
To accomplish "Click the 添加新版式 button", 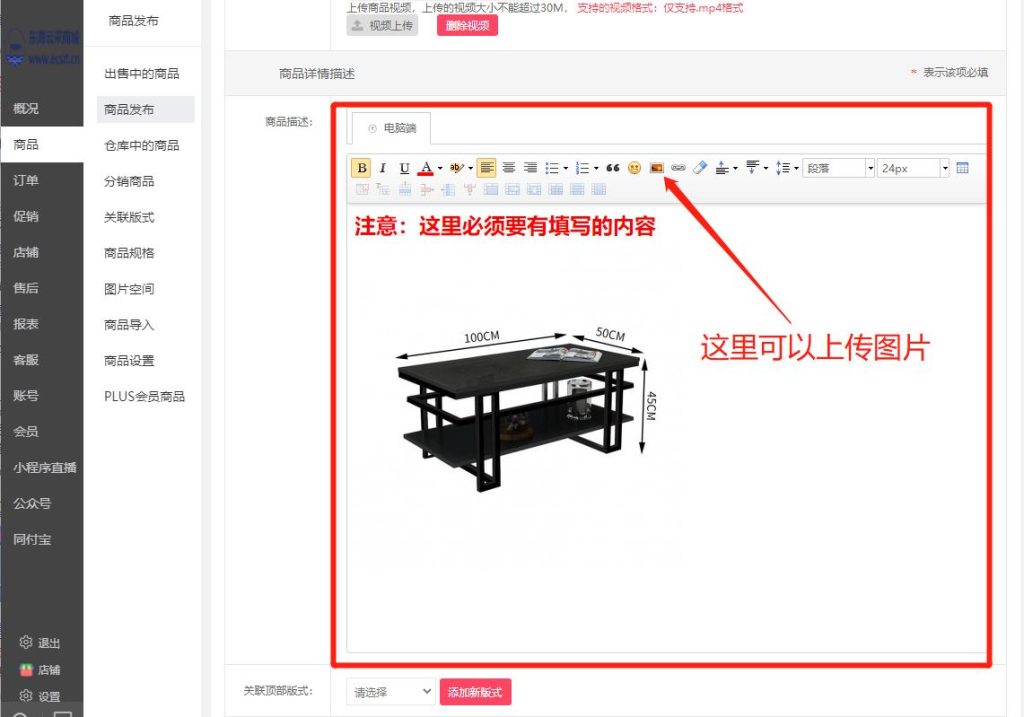I will pos(475,691).
